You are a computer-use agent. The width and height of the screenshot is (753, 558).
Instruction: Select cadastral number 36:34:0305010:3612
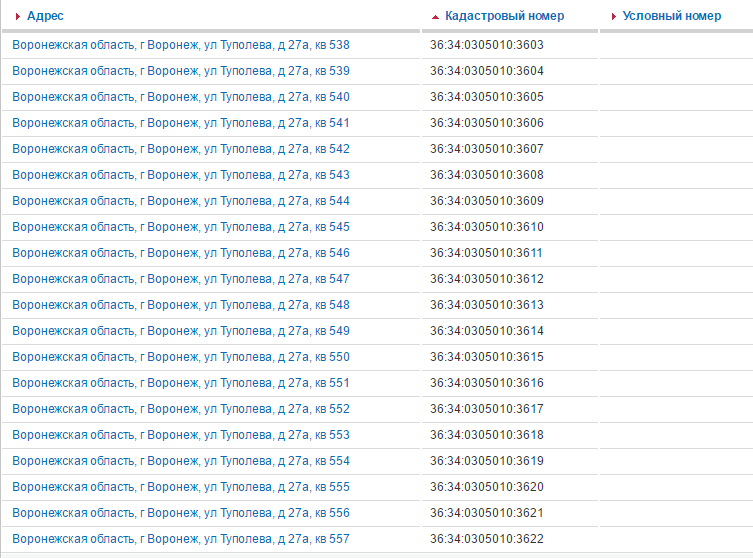[487, 279]
